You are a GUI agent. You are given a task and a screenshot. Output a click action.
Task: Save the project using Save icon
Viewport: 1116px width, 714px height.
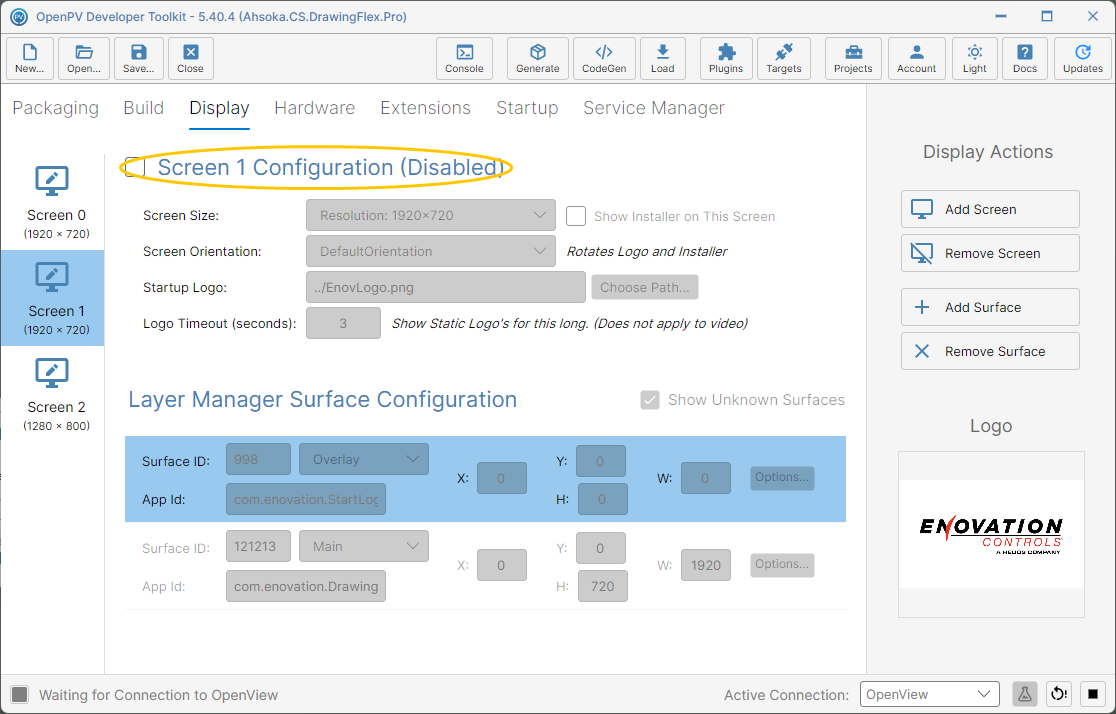pos(138,58)
